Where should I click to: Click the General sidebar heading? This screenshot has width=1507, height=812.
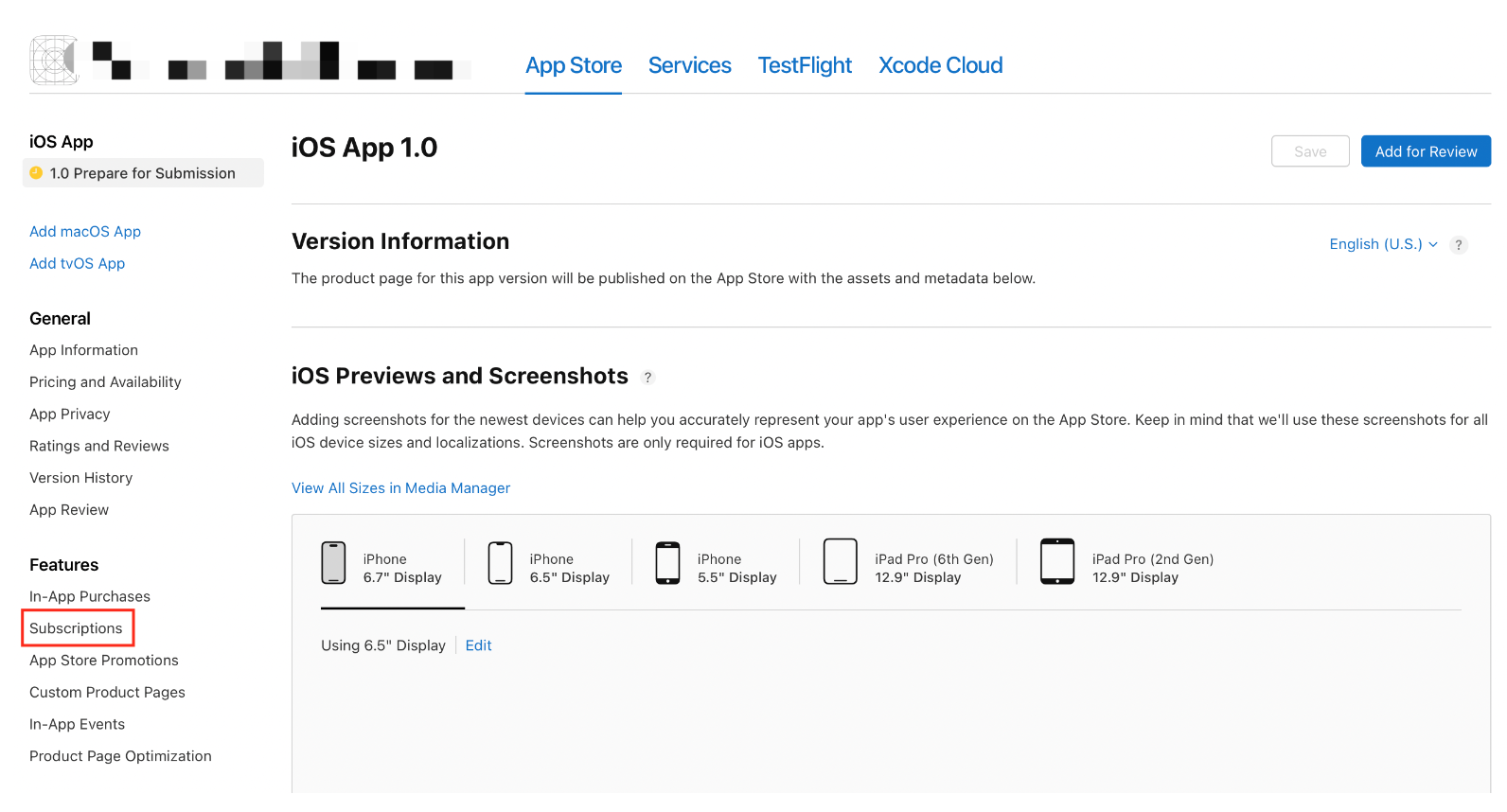point(60,319)
